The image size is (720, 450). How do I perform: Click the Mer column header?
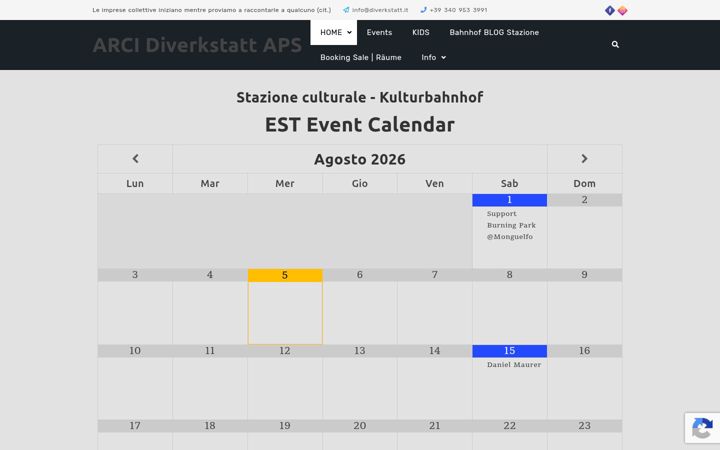(x=285, y=184)
